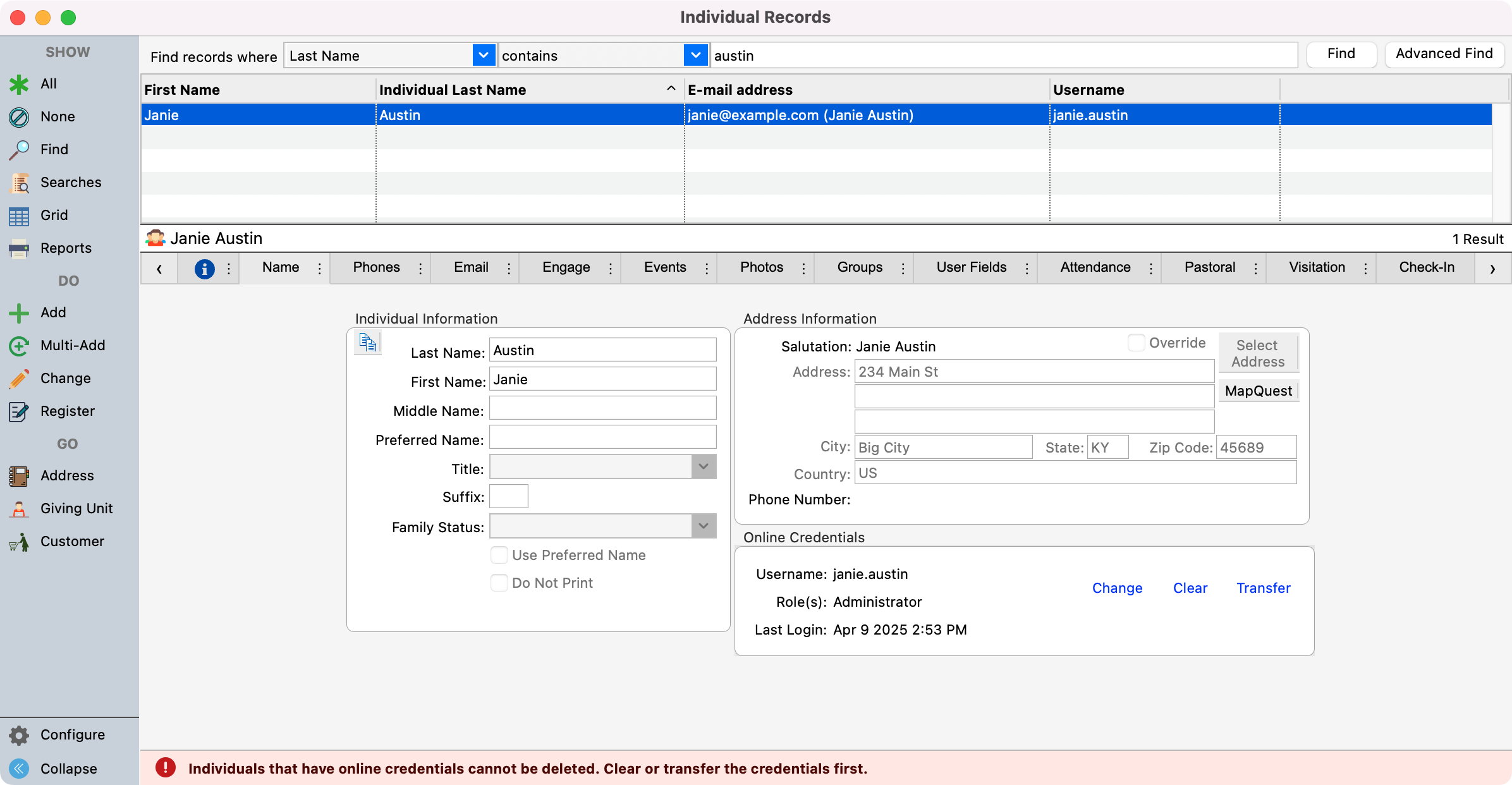Click the Clear credentials link

tap(1190, 588)
